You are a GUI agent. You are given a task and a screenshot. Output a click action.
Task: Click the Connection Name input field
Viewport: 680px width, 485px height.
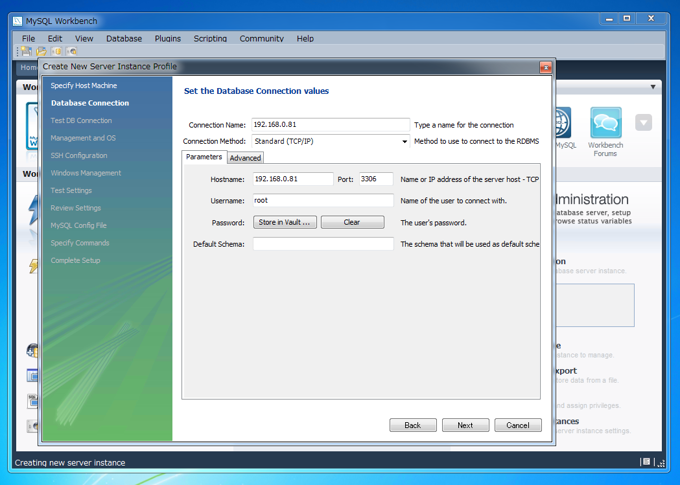click(330, 125)
